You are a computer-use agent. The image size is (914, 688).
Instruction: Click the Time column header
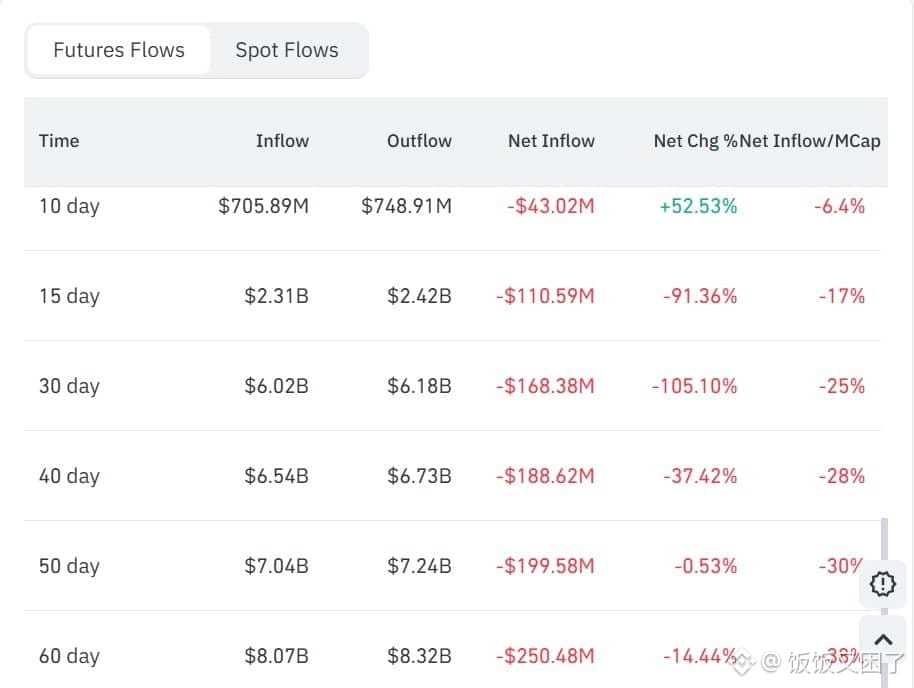coord(59,141)
